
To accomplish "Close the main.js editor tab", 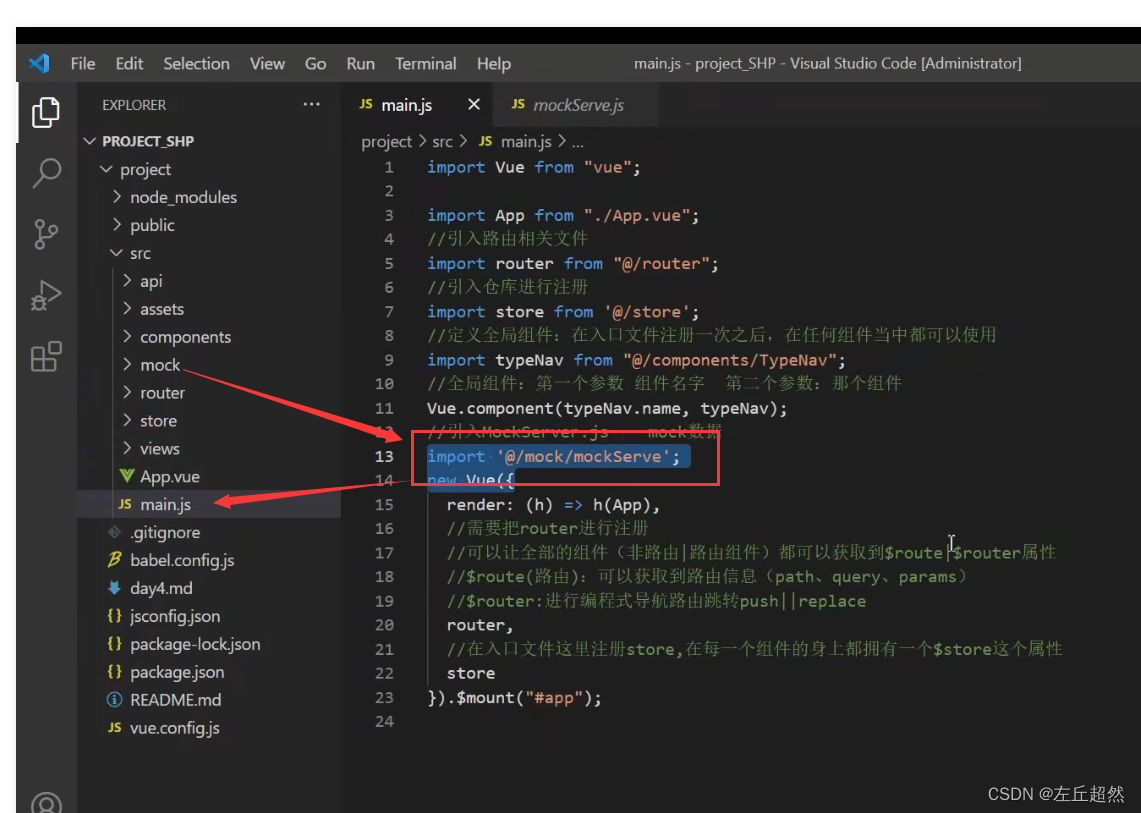I will tap(474, 104).
